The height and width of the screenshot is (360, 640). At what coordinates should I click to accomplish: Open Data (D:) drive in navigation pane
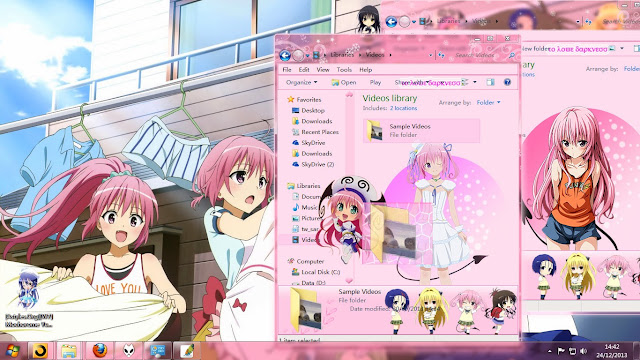[313, 282]
